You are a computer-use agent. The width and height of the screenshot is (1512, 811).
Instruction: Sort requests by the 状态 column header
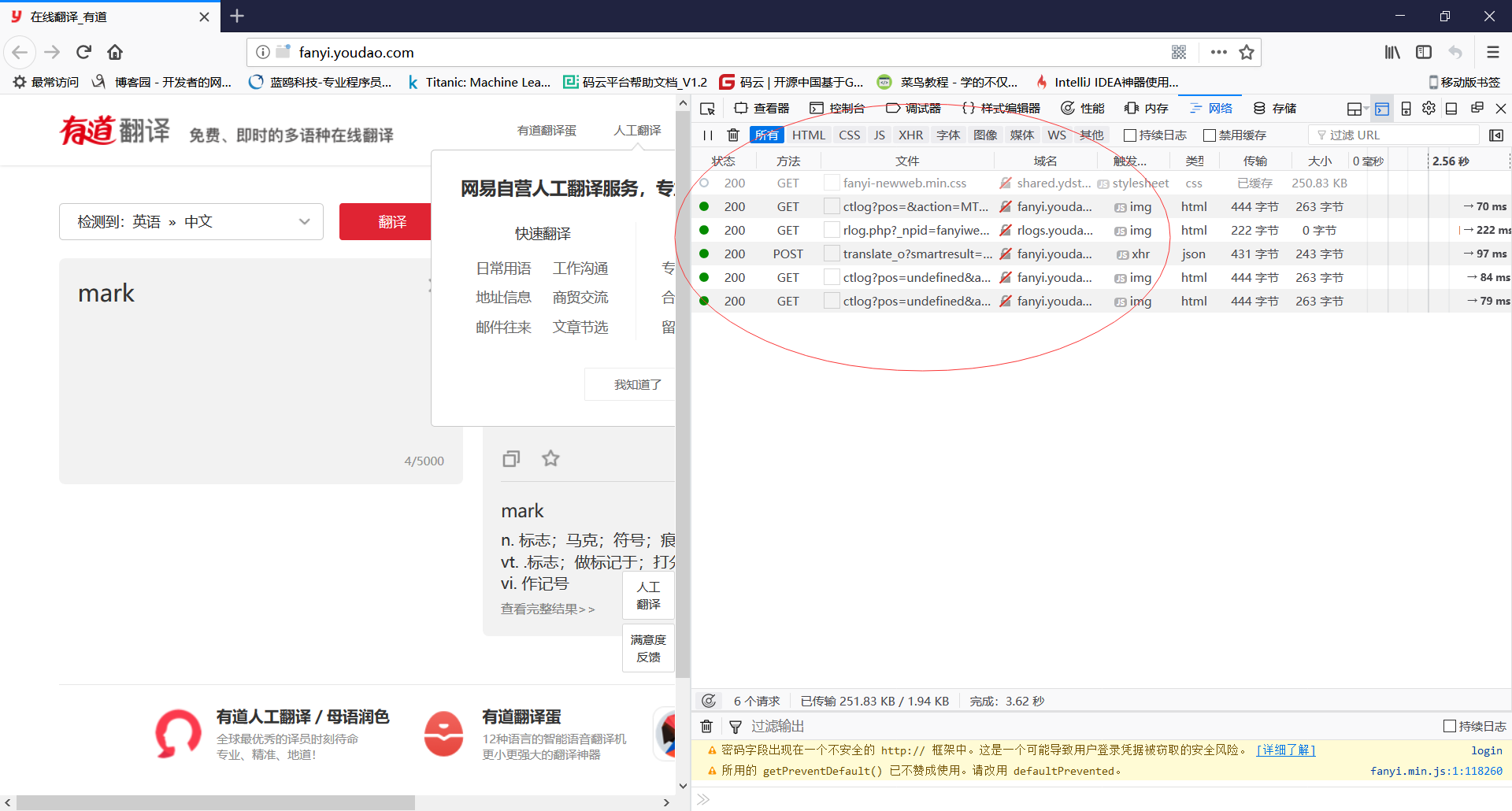point(724,161)
